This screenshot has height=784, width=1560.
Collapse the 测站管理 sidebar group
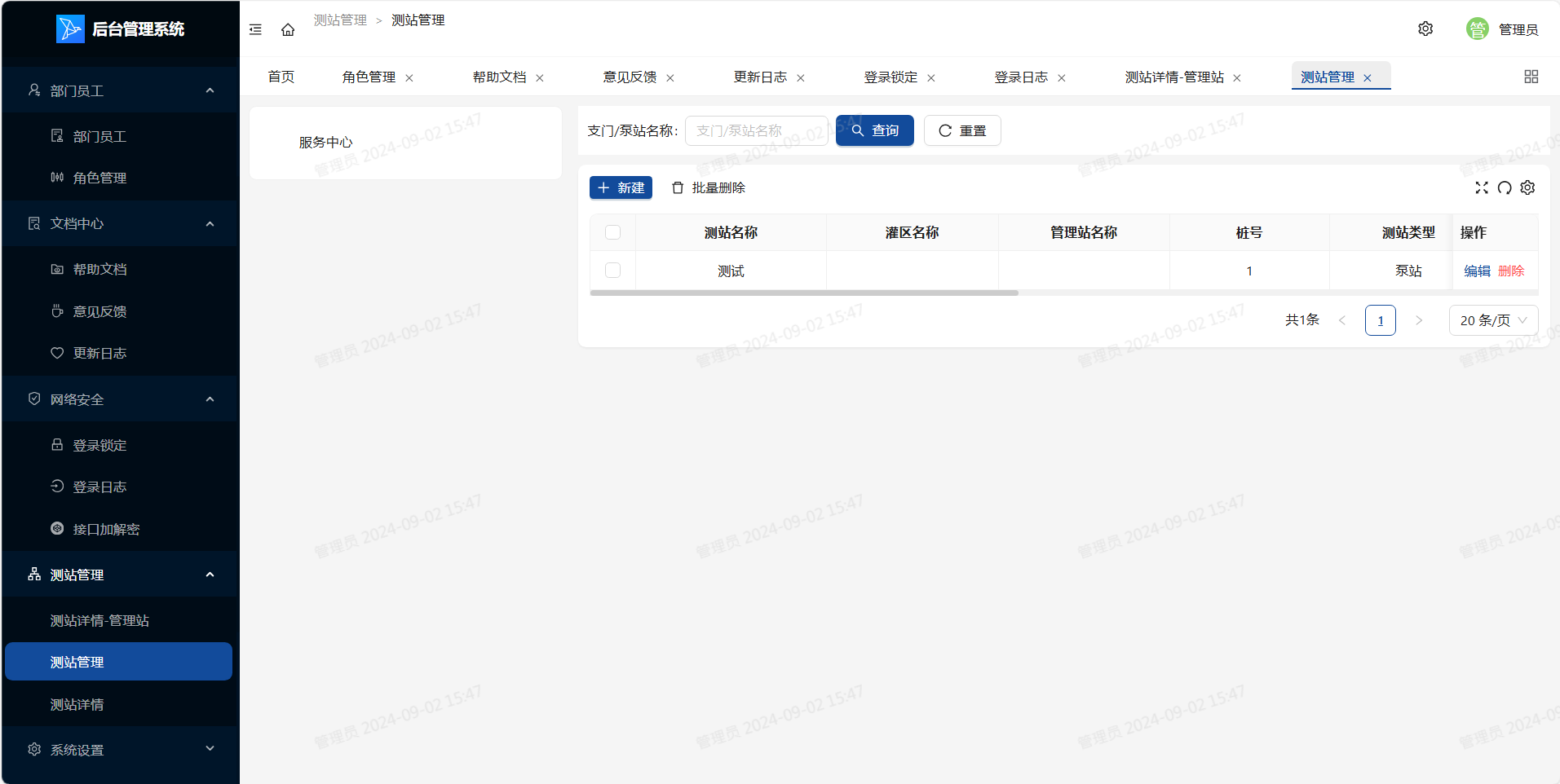tap(119, 575)
